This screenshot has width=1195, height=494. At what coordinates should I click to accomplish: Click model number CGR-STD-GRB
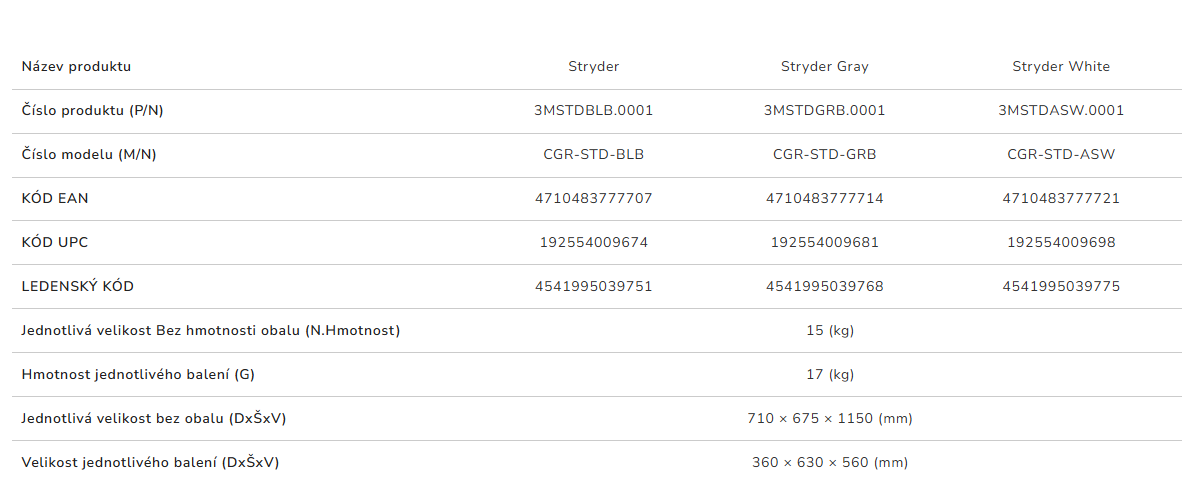click(x=824, y=155)
